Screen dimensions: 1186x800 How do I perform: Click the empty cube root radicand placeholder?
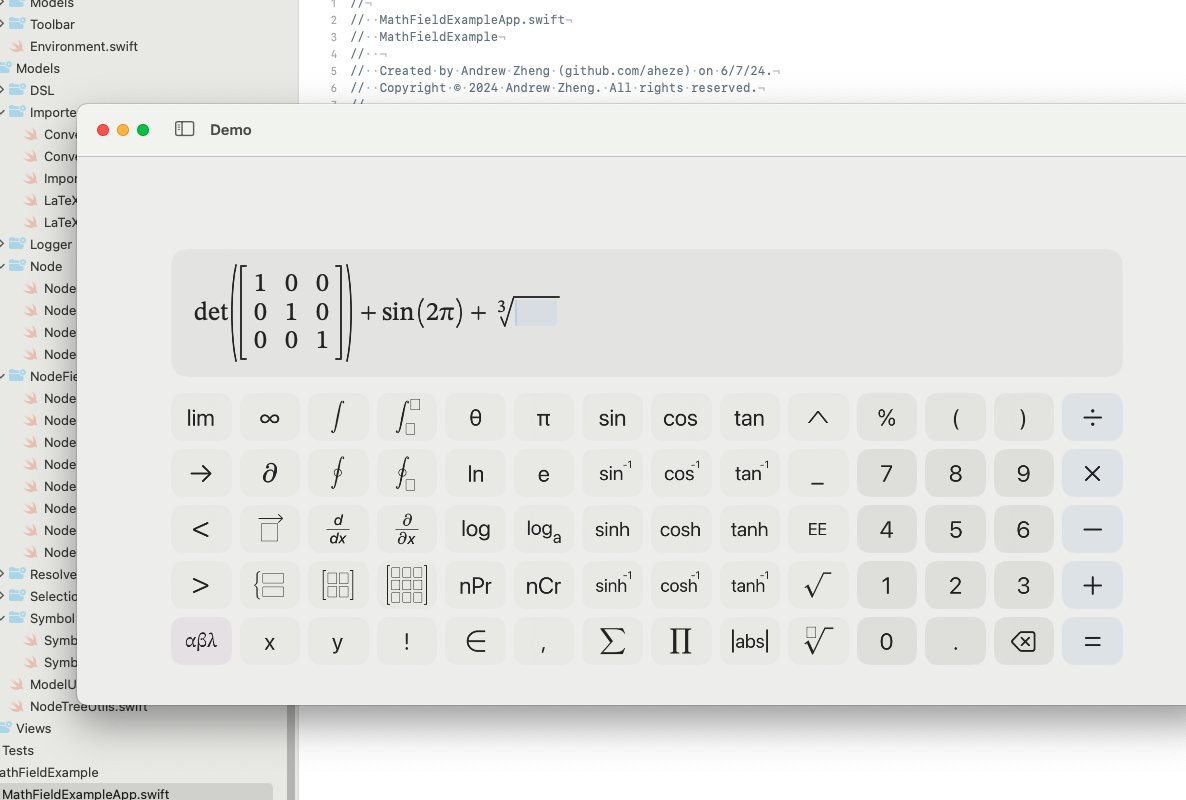click(x=536, y=313)
